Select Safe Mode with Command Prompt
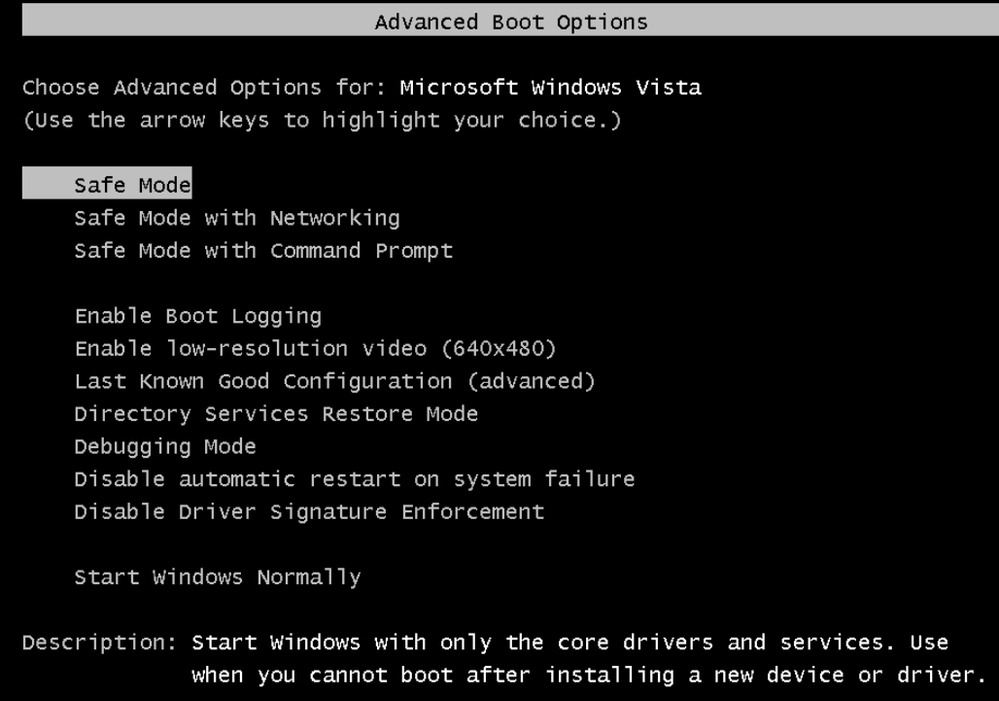Viewport: 999px width, 701px height. point(263,251)
